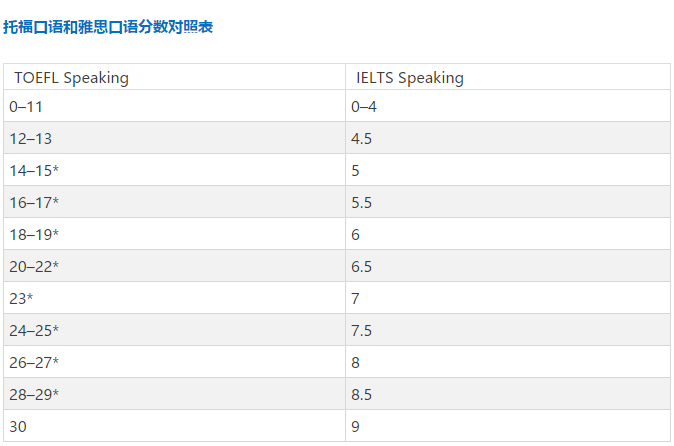This screenshot has height=446, width=674.
Task: Click the 20–22* TOEFL score cell
Action: (34, 266)
